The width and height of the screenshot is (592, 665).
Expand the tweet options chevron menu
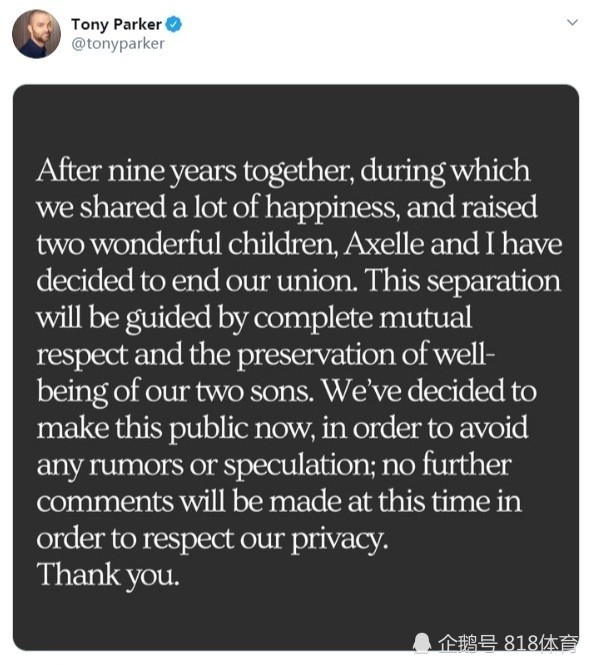(x=572, y=22)
